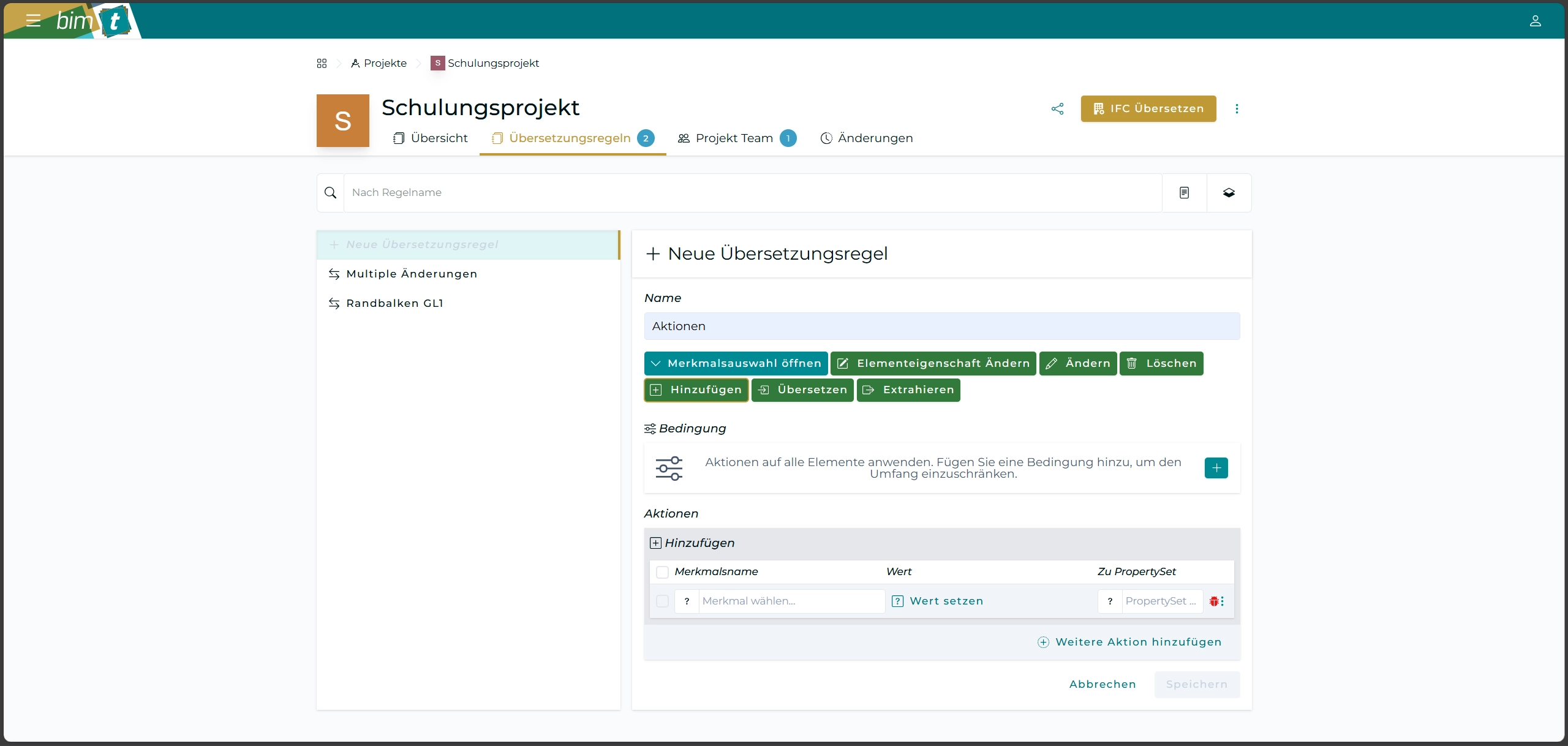The width and height of the screenshot is (1568, 746).
Task: Open the Merkmal wählen combo box
Action: tap(791, 601)
